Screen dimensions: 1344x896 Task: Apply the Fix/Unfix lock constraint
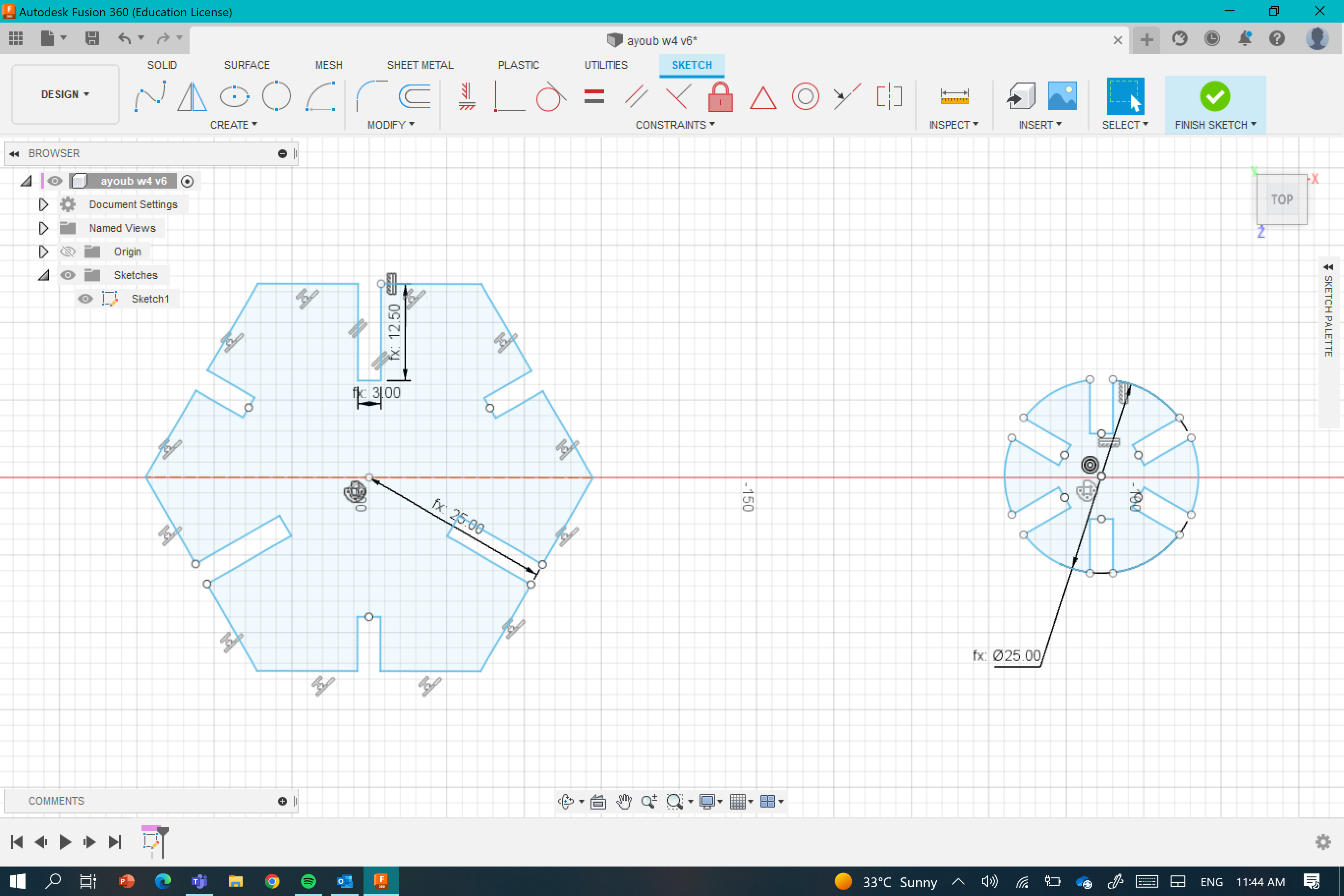click(720, 97)
